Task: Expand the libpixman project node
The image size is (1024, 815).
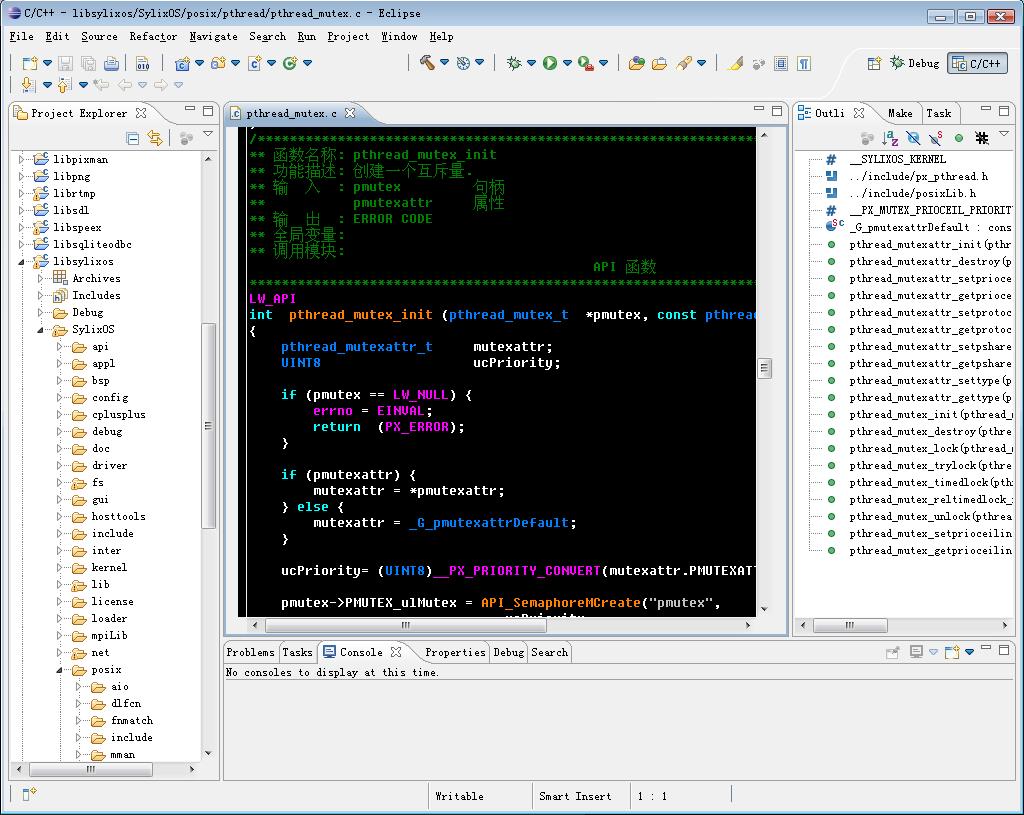Action: [22, 159]
